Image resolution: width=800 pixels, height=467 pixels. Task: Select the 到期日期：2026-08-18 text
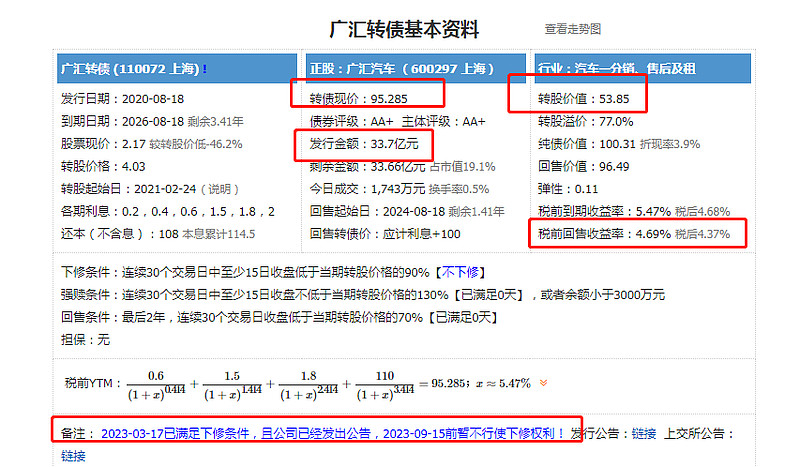(x=122, y=121)
